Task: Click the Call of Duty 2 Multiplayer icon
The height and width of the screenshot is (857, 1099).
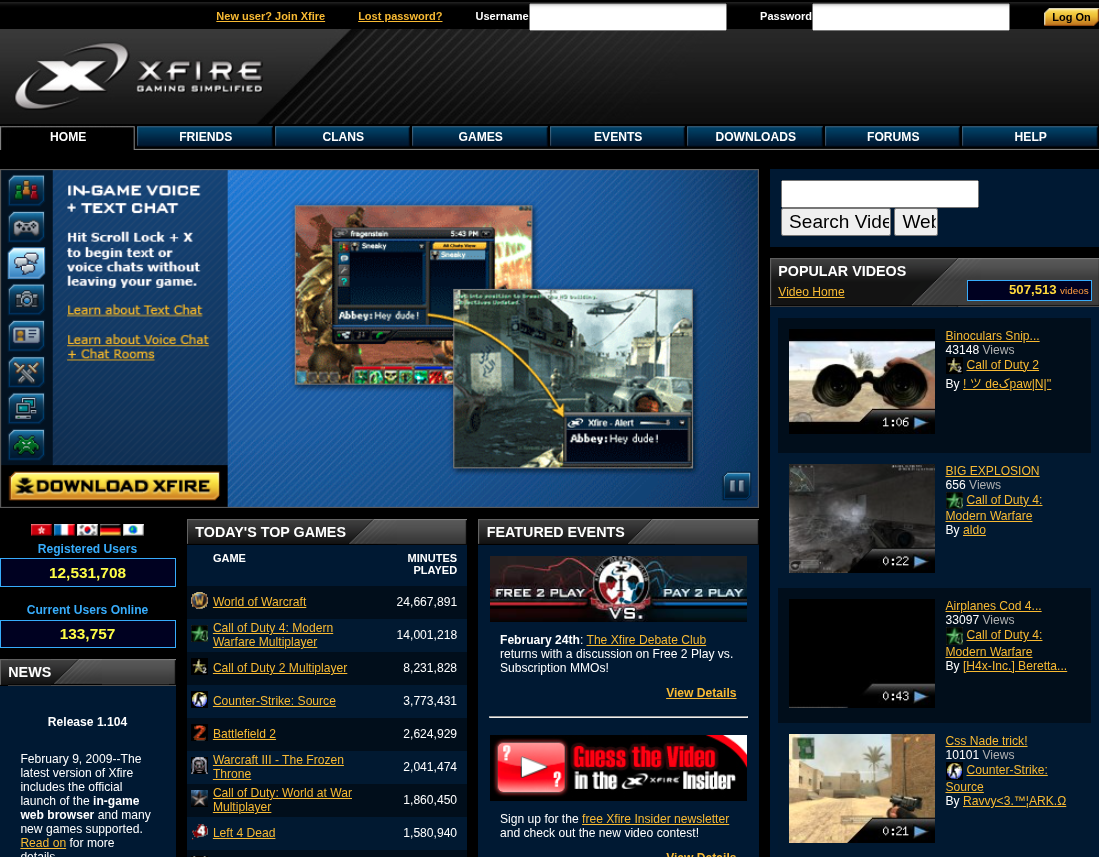Action: click(x=200, y=666)
